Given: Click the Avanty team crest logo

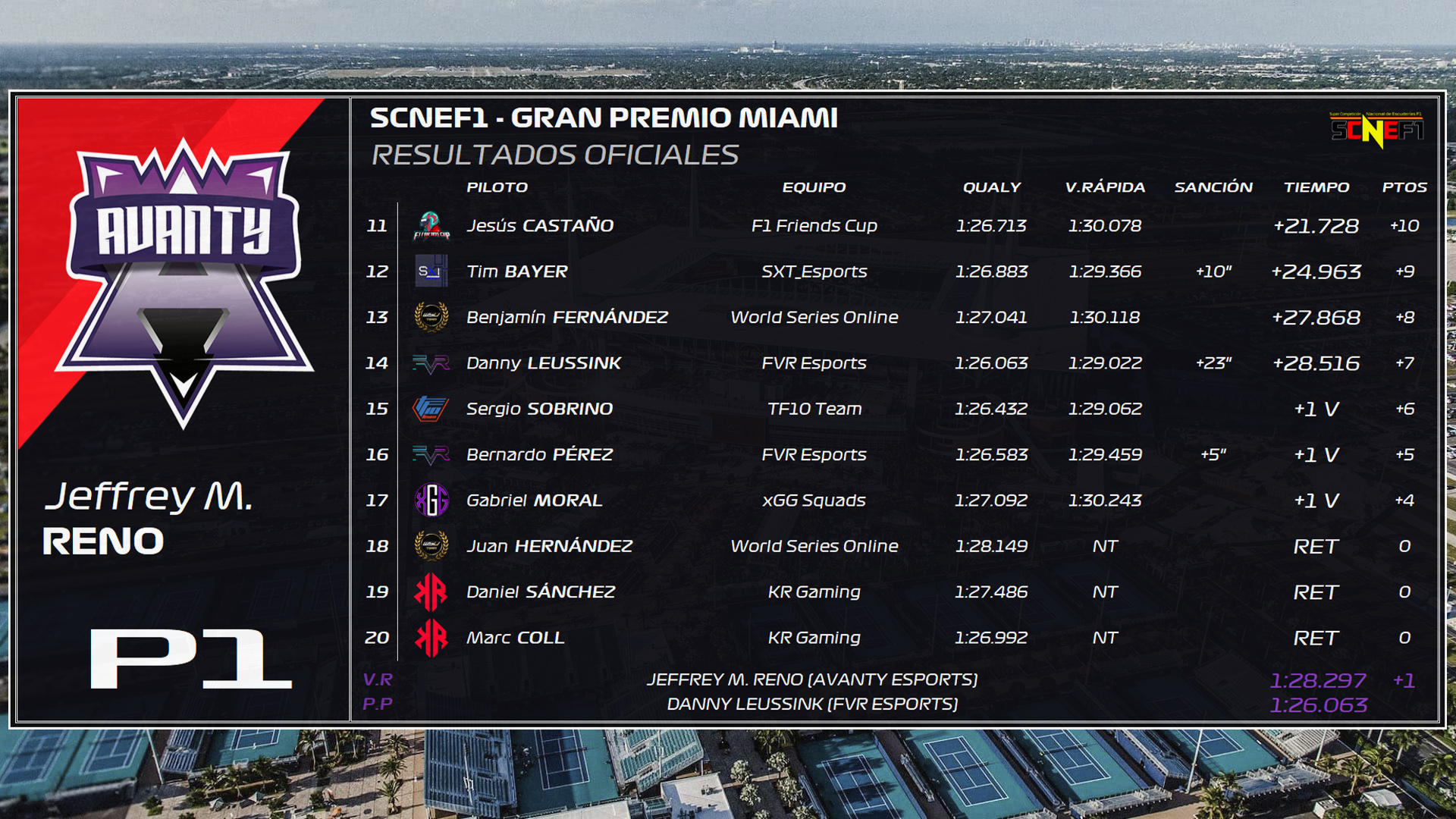Looking at the screenshot, I should 184,283.
